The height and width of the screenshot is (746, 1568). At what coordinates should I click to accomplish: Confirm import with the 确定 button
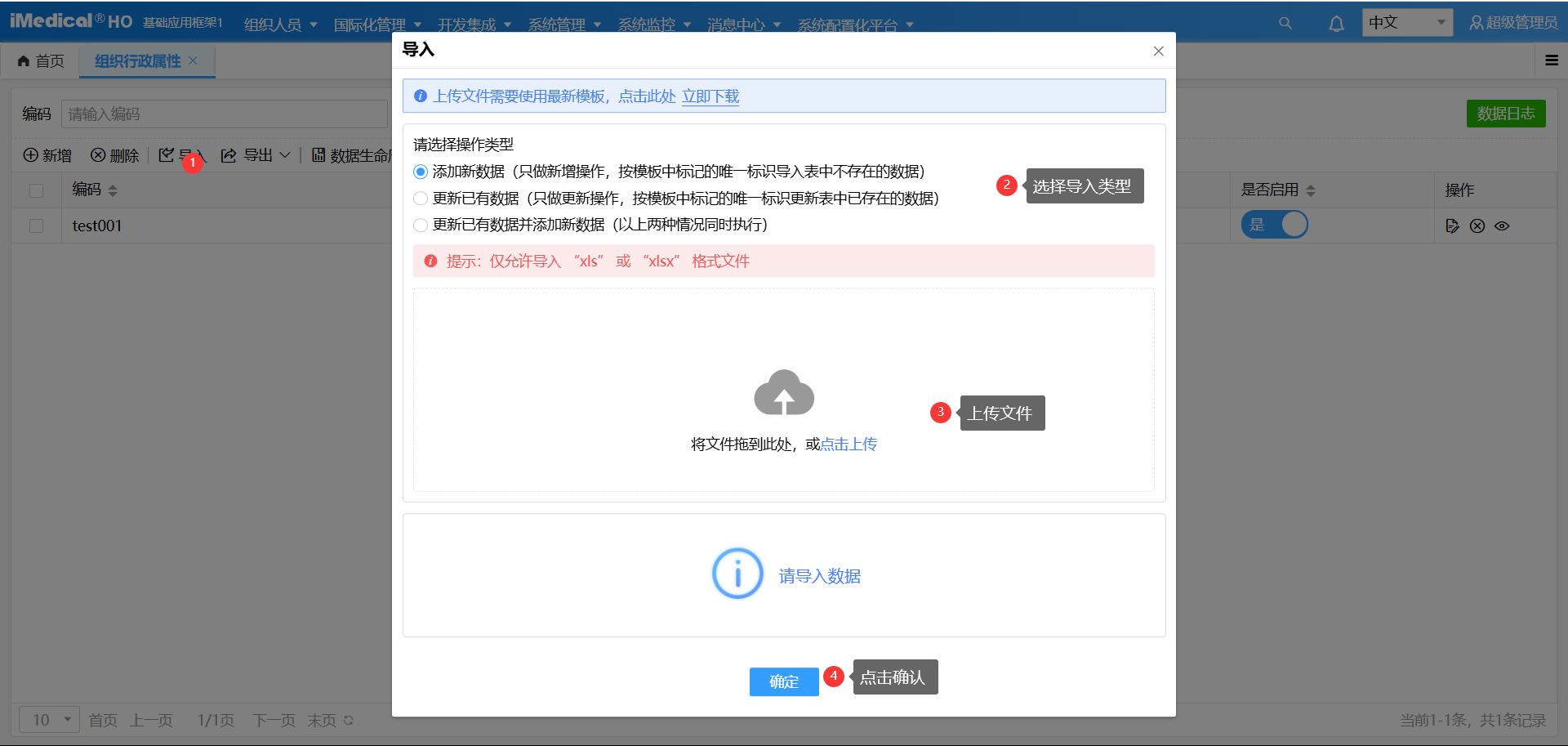[784, 681]
